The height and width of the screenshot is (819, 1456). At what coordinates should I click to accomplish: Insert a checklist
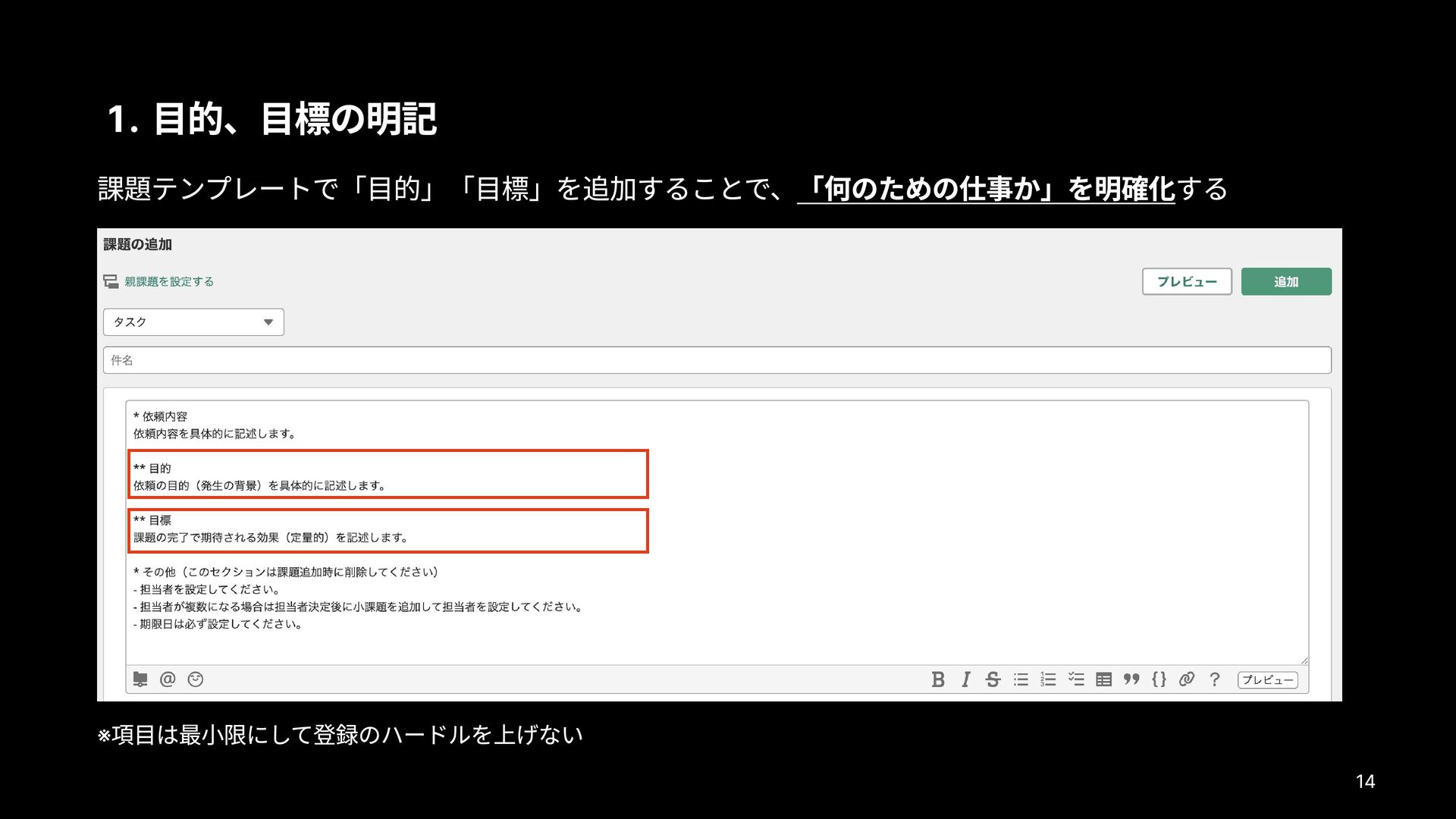[1076, 679]
